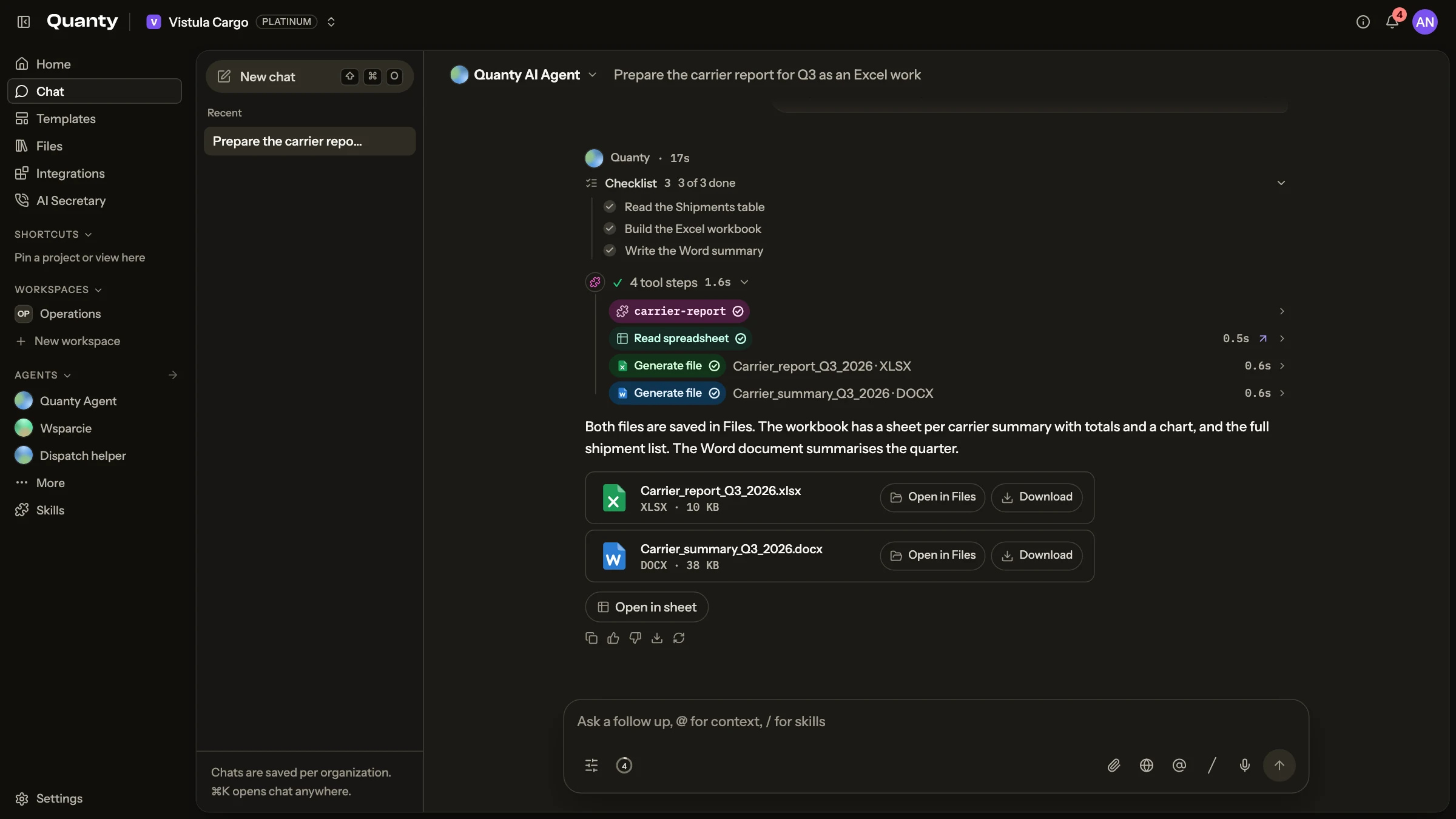Start voice input with microphone icon
The width and height of the screenshot is (1456, 819).
[x=1245, y=766]
